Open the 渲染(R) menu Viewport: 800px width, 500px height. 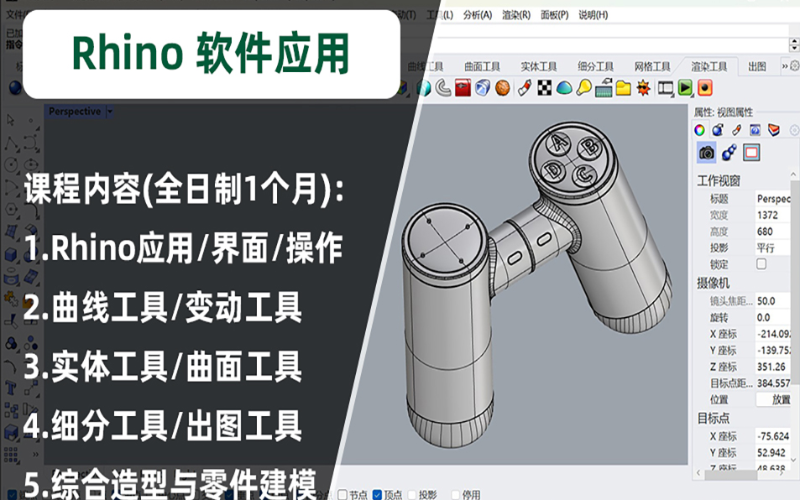(517, 15)
